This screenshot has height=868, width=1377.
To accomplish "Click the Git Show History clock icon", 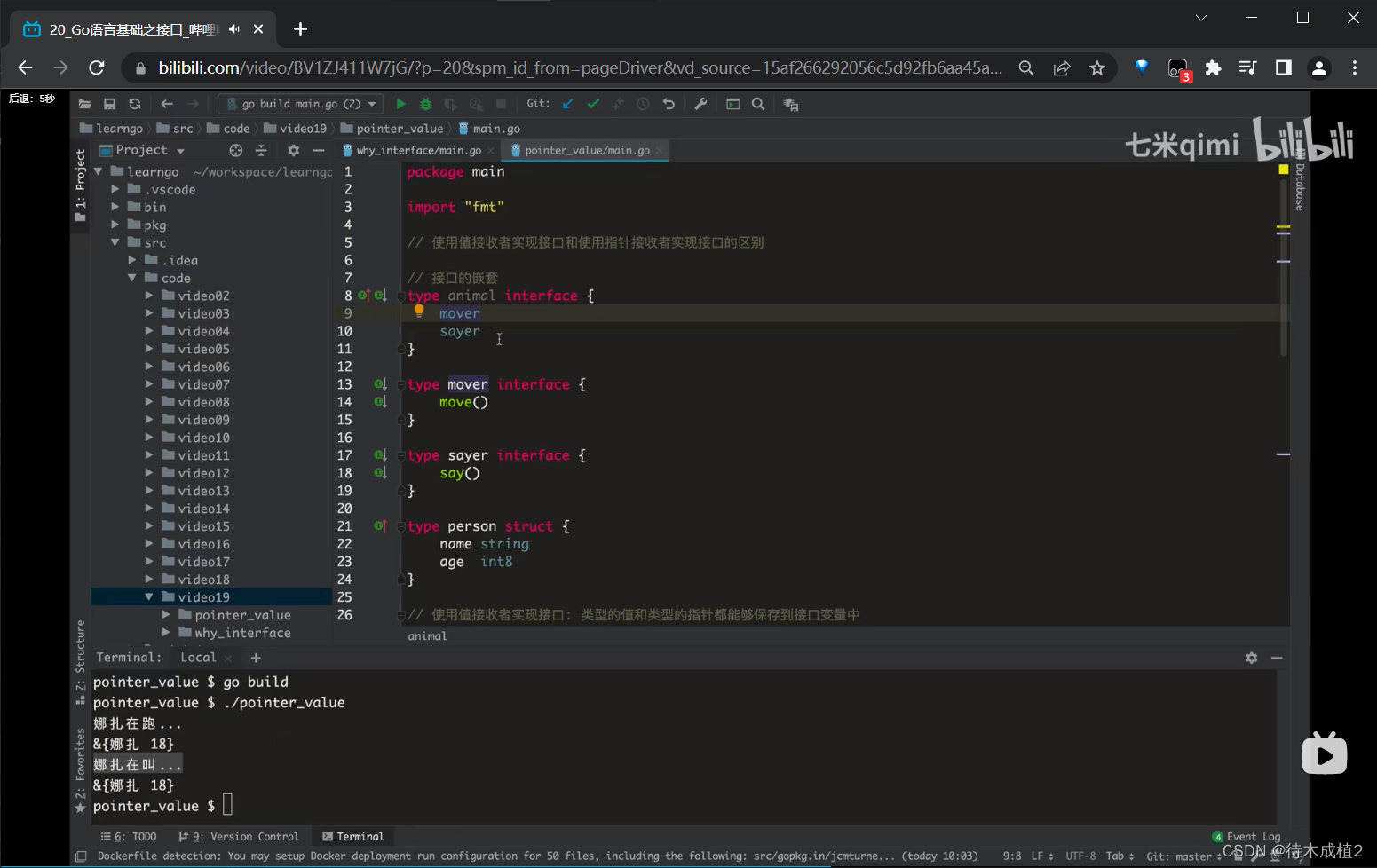I will click(x=644, y=104).
